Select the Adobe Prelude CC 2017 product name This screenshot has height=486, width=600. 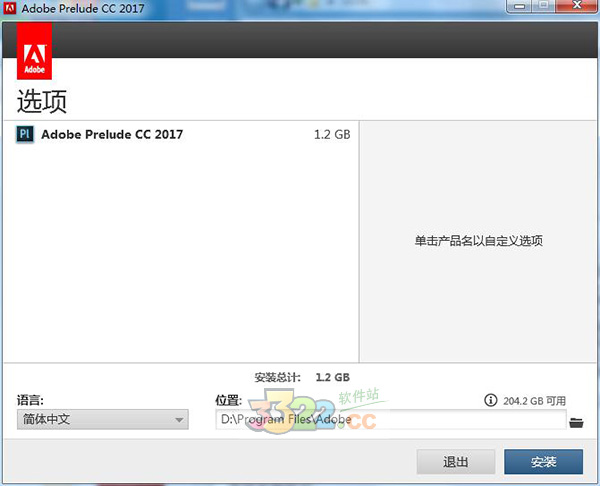(x=112, y=134)
